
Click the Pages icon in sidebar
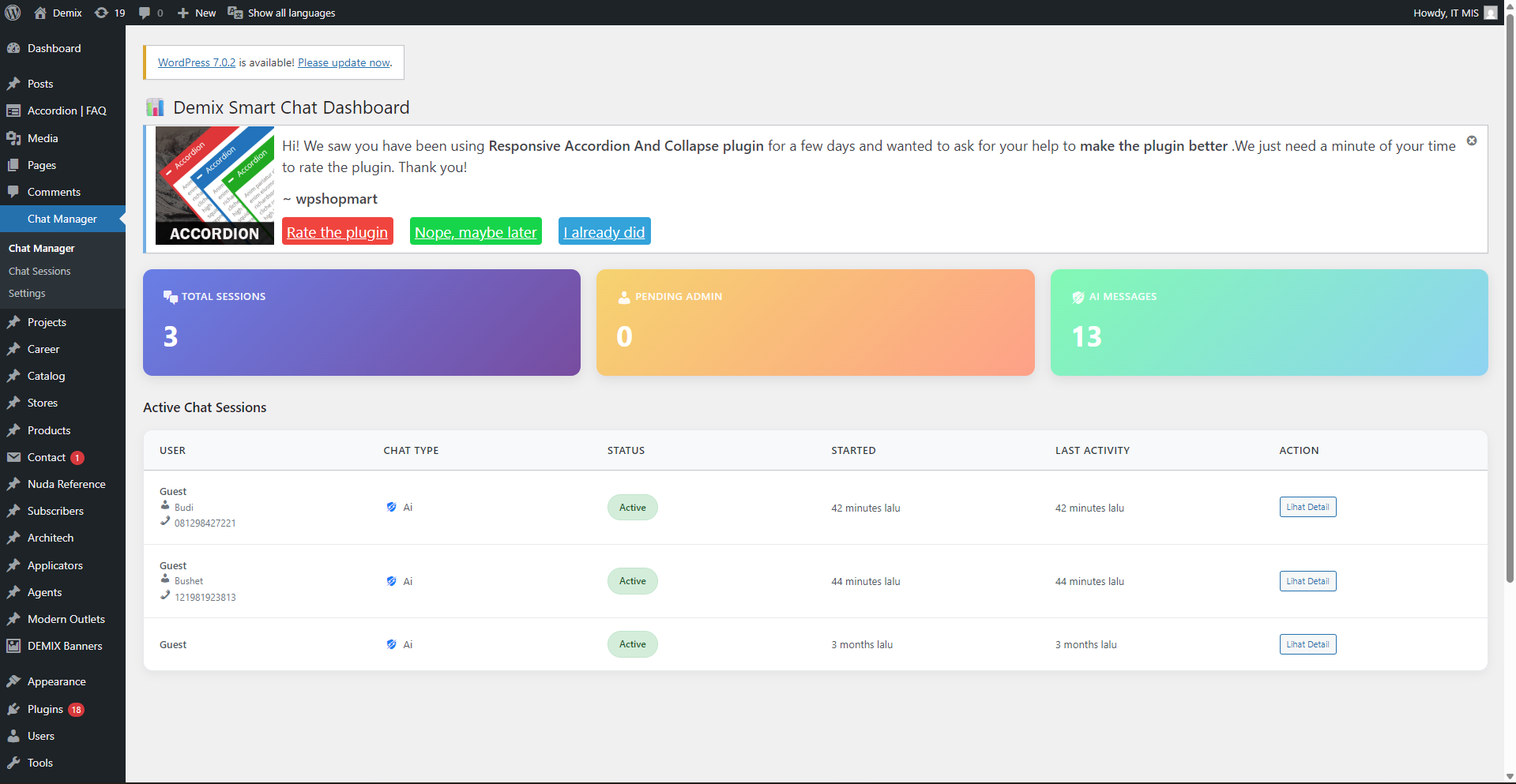click(13, 165)
